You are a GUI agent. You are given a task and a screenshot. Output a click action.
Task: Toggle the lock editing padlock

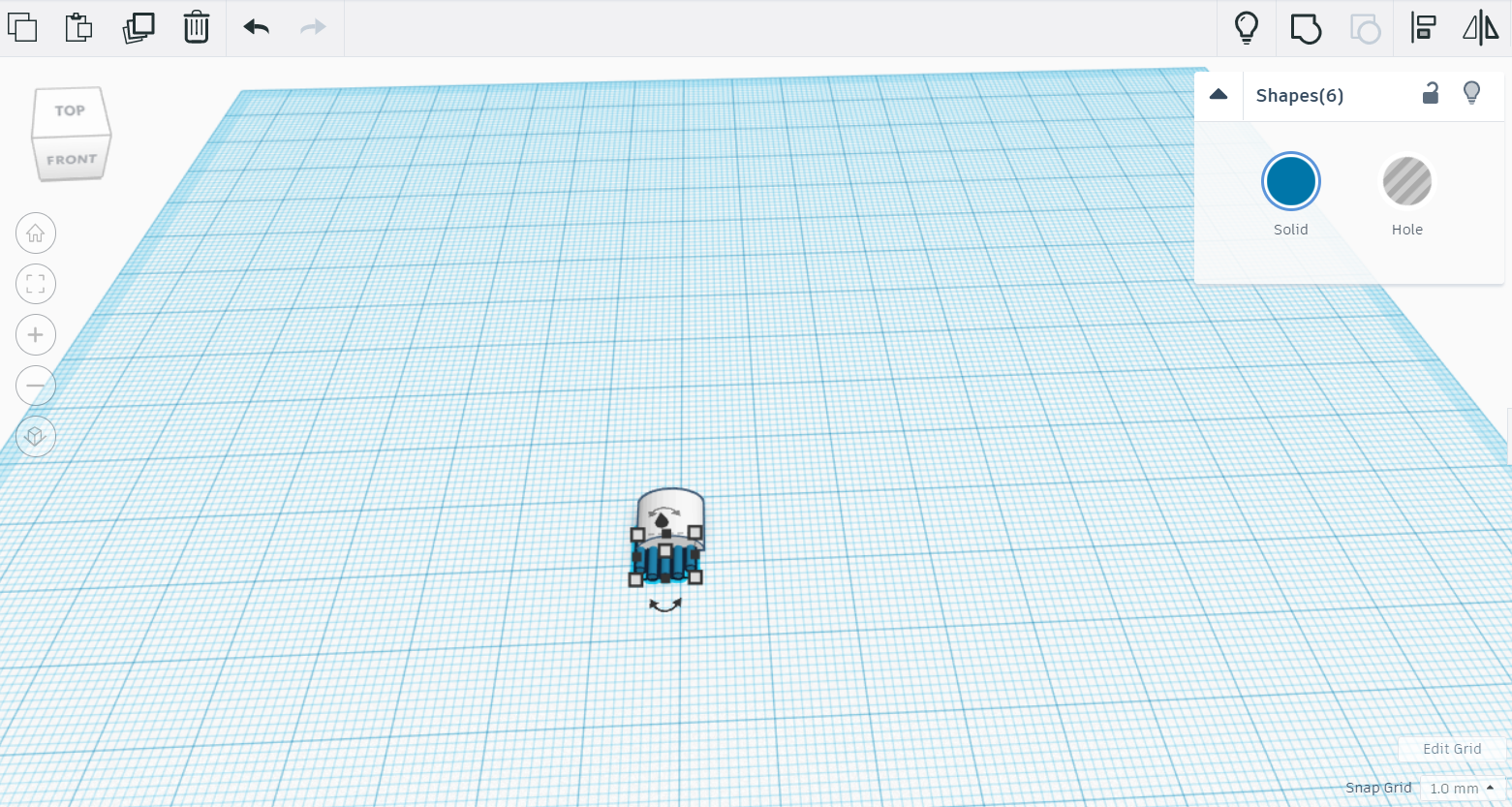point(1431,93)
